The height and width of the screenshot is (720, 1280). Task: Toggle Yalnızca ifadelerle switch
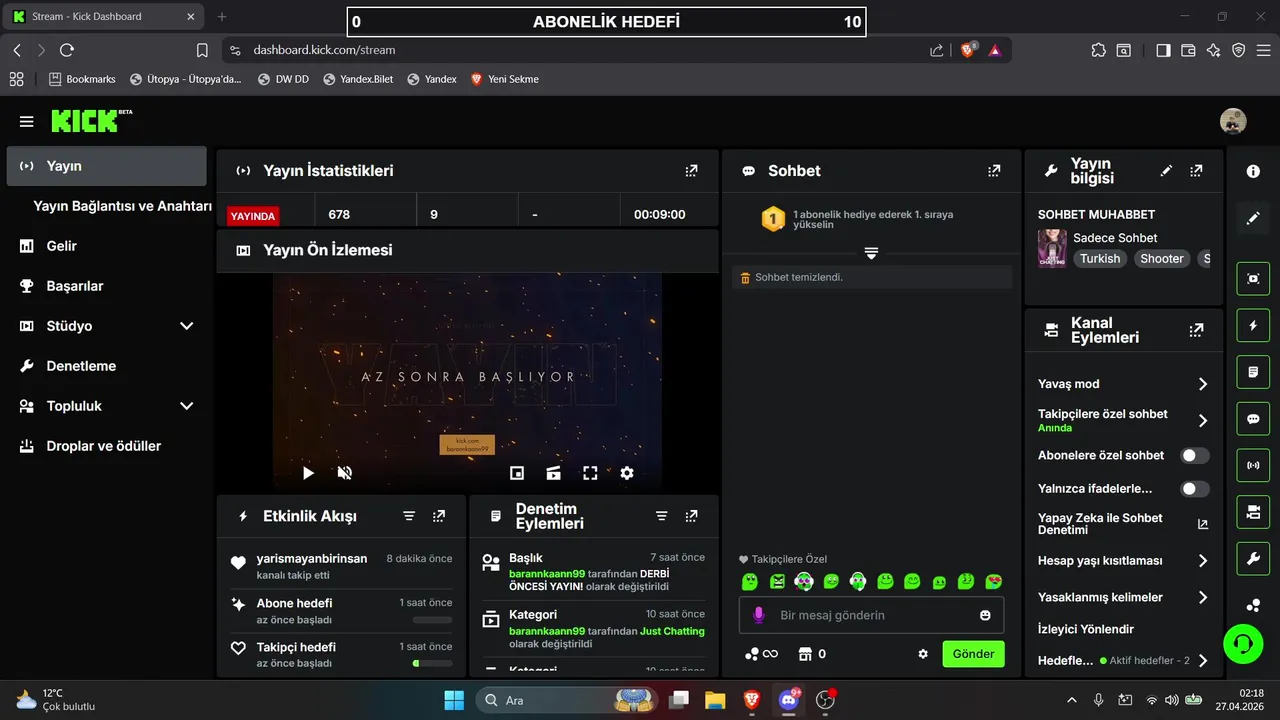tap(1194, 489)
